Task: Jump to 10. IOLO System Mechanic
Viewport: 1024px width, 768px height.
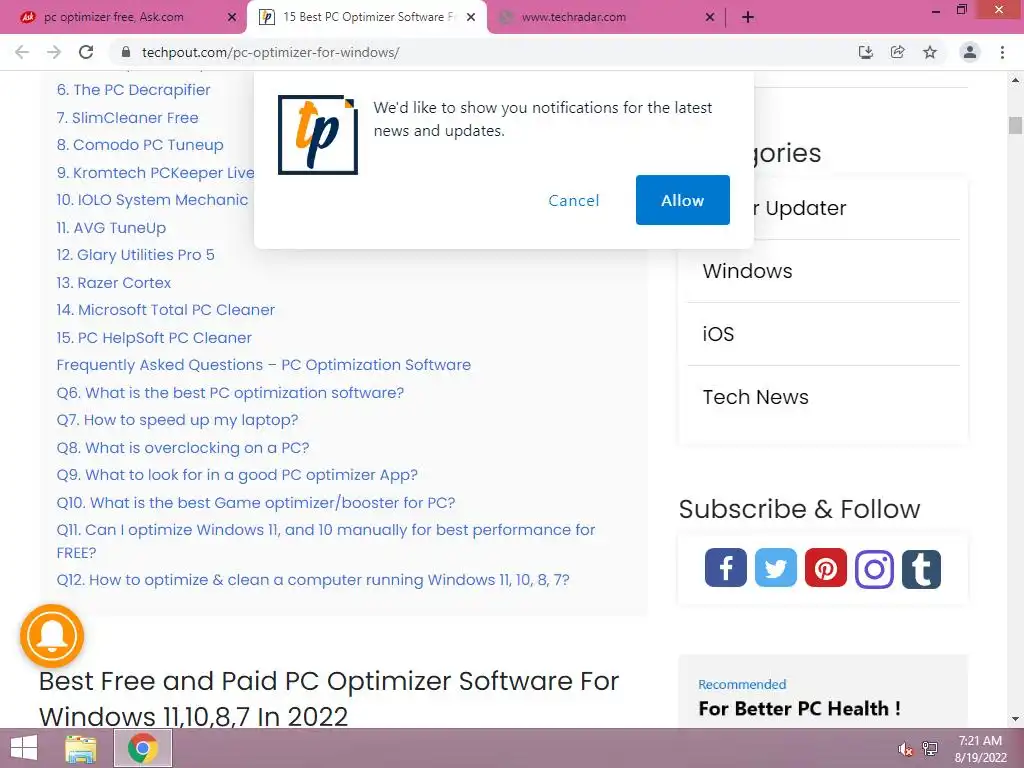Action: click(x=152, y=200)
